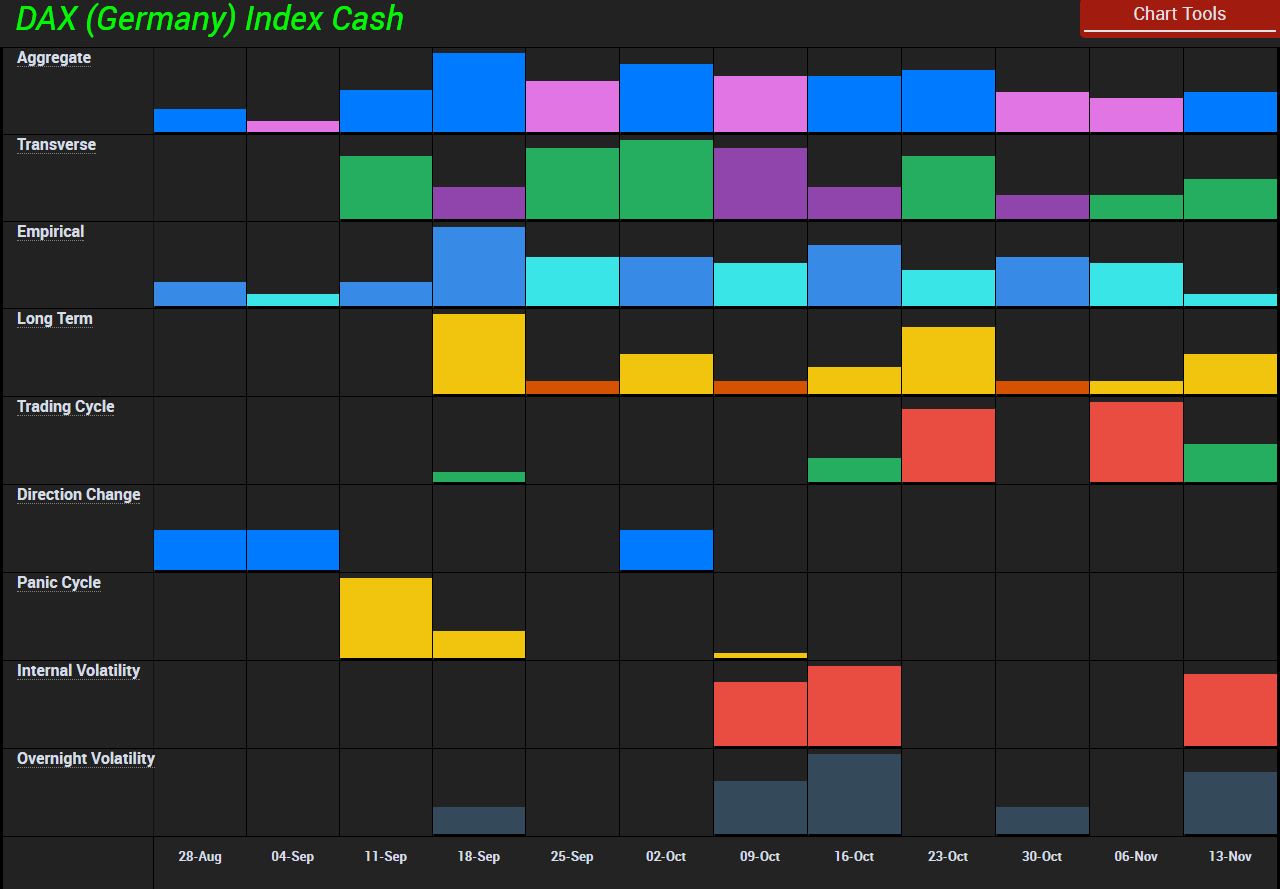Screen dimensions: 1280x889
Task: Click the Internal Volatility bar for 16-Oct
Action: pyautogui.click(x=854, y=706)
